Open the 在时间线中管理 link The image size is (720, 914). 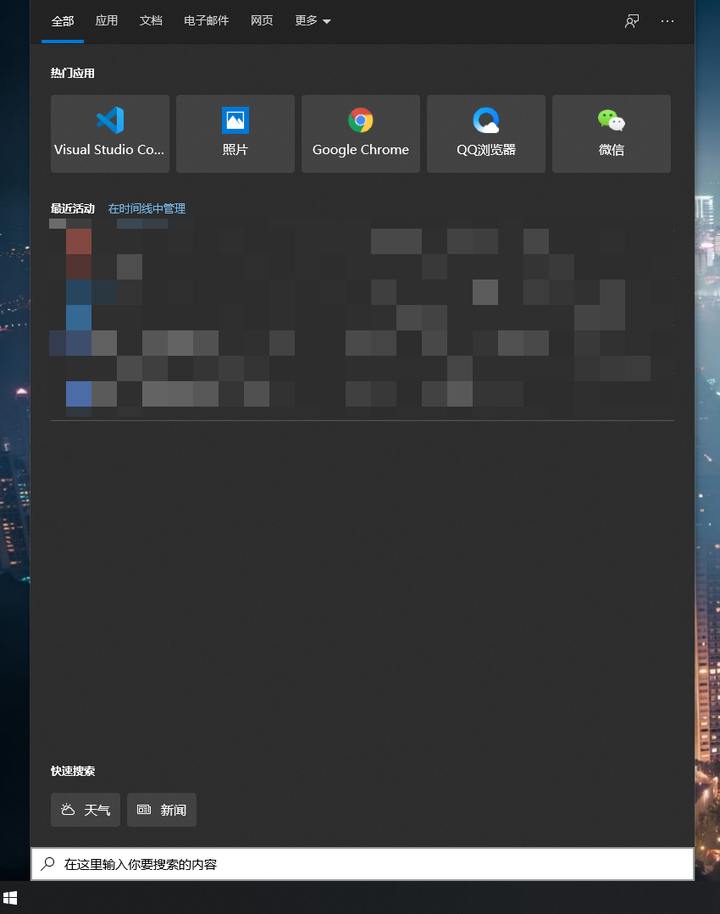point(147,208)
